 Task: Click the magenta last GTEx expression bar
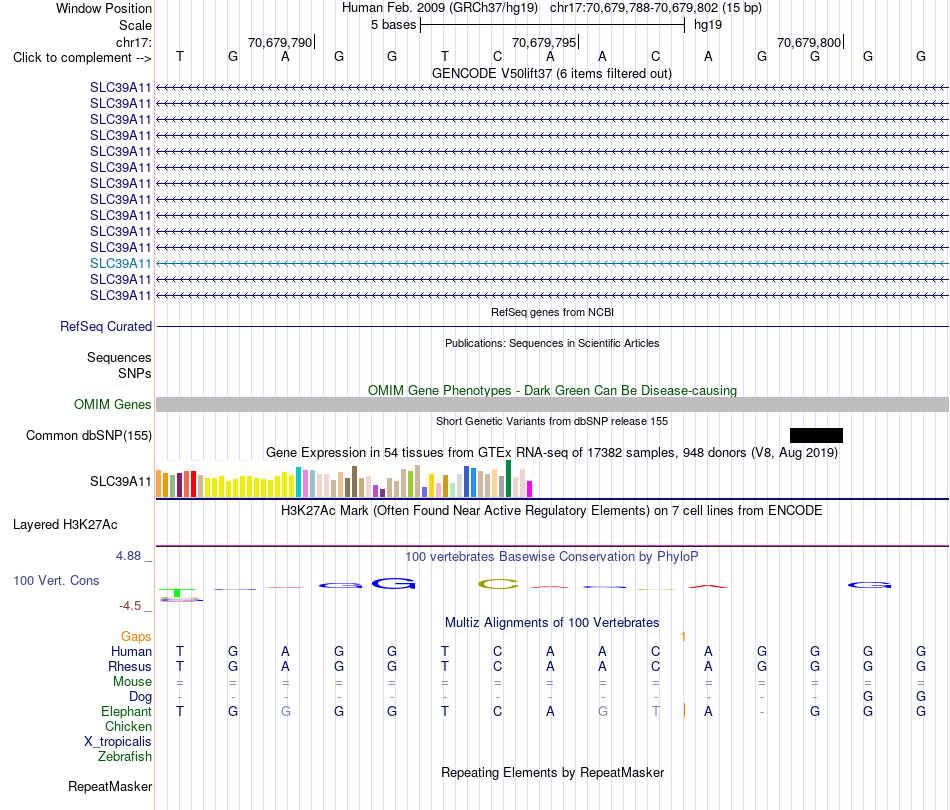tap(530, 489)
